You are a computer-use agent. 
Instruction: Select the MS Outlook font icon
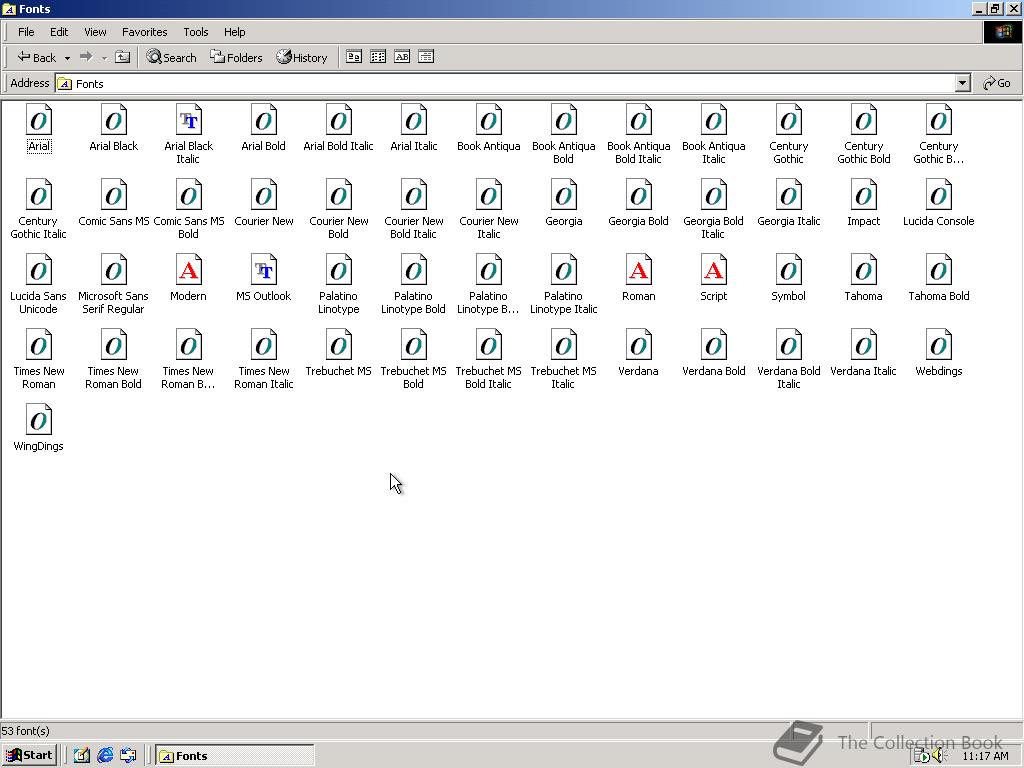[263, 278]
